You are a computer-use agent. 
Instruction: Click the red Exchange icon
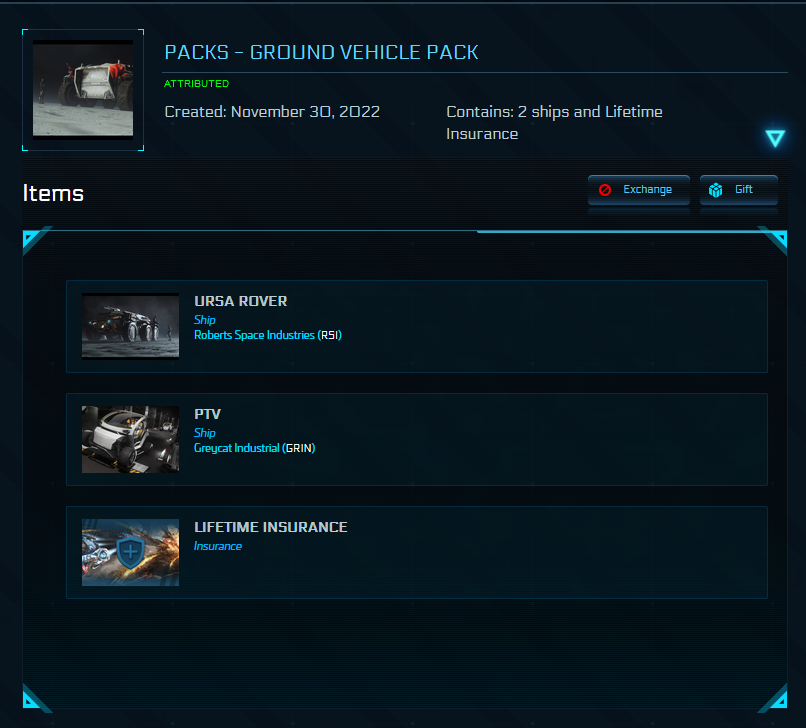point(605,190)
